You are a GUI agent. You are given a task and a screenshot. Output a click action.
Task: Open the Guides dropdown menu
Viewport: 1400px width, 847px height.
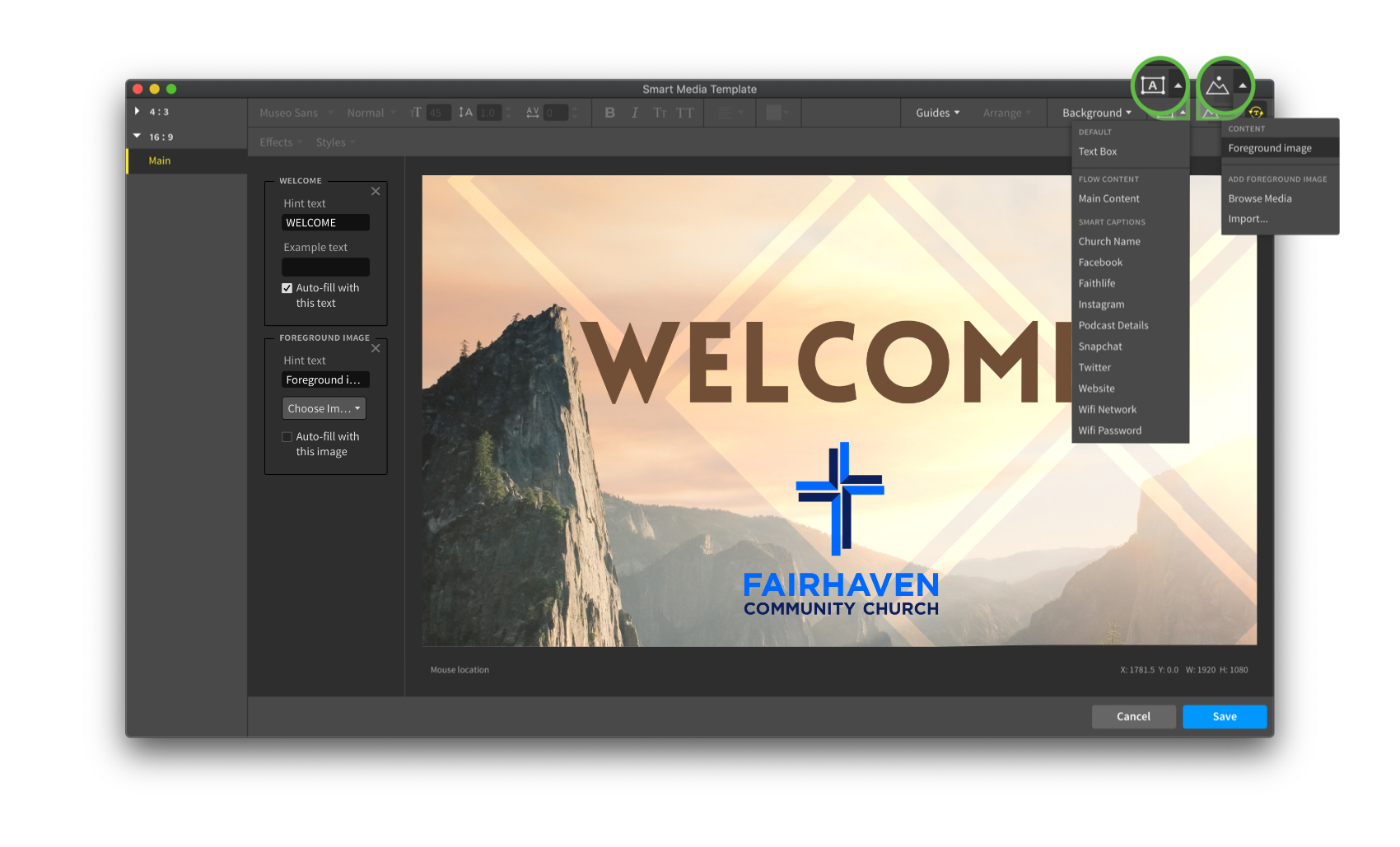(x=937, y=113)
